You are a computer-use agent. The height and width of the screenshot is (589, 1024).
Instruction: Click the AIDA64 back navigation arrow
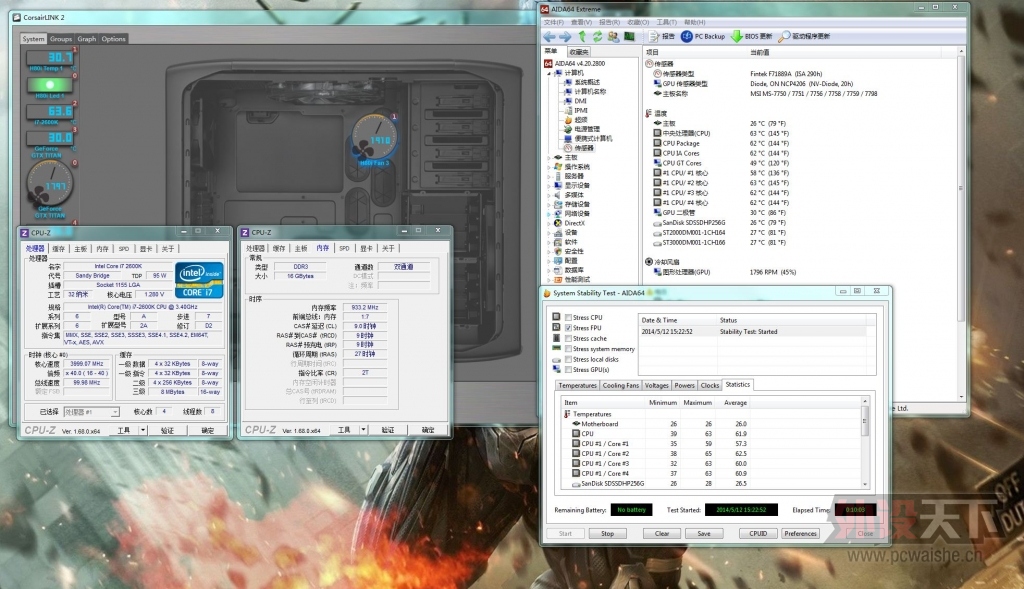pyautogui.click(x=549, y=37)
